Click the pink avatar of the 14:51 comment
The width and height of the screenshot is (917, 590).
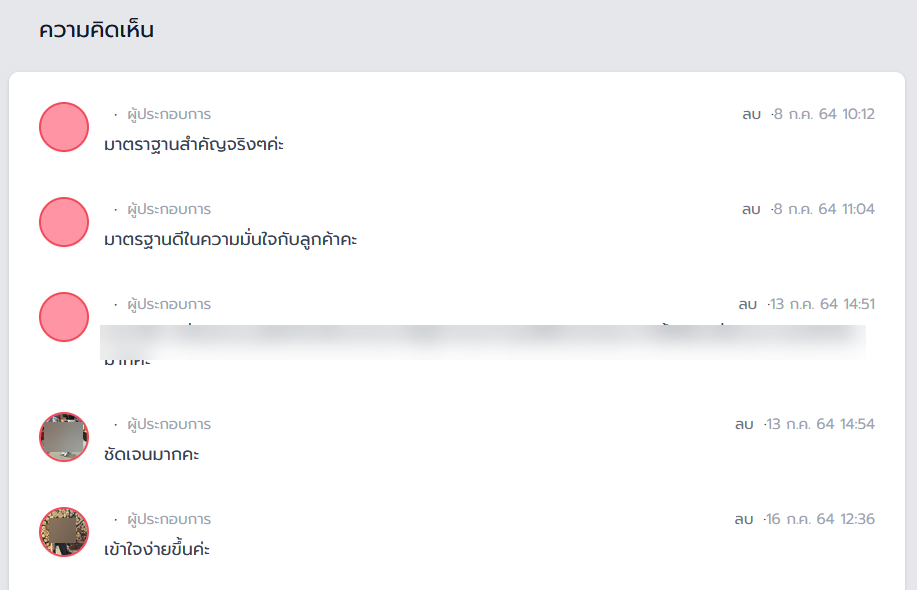point(64,317)
